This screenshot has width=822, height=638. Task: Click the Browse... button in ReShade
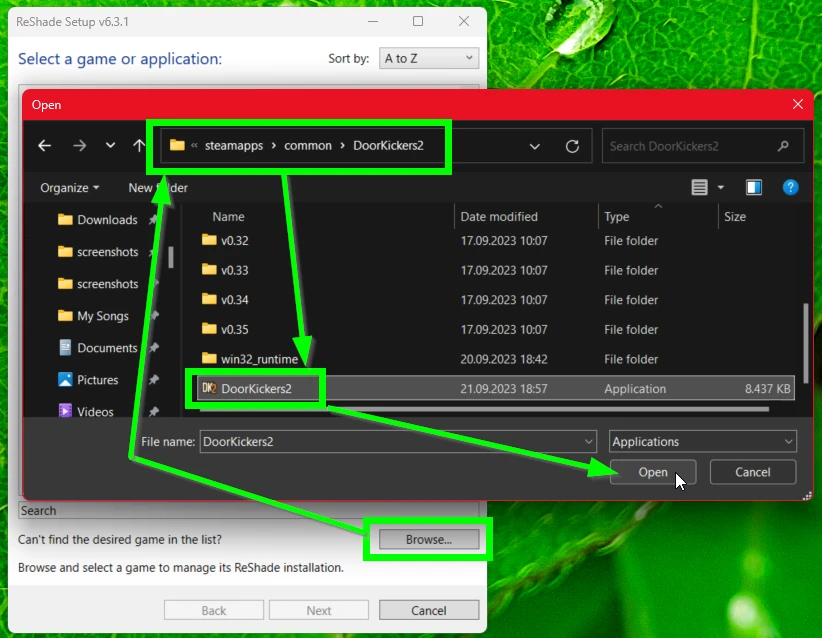(429, 539)
